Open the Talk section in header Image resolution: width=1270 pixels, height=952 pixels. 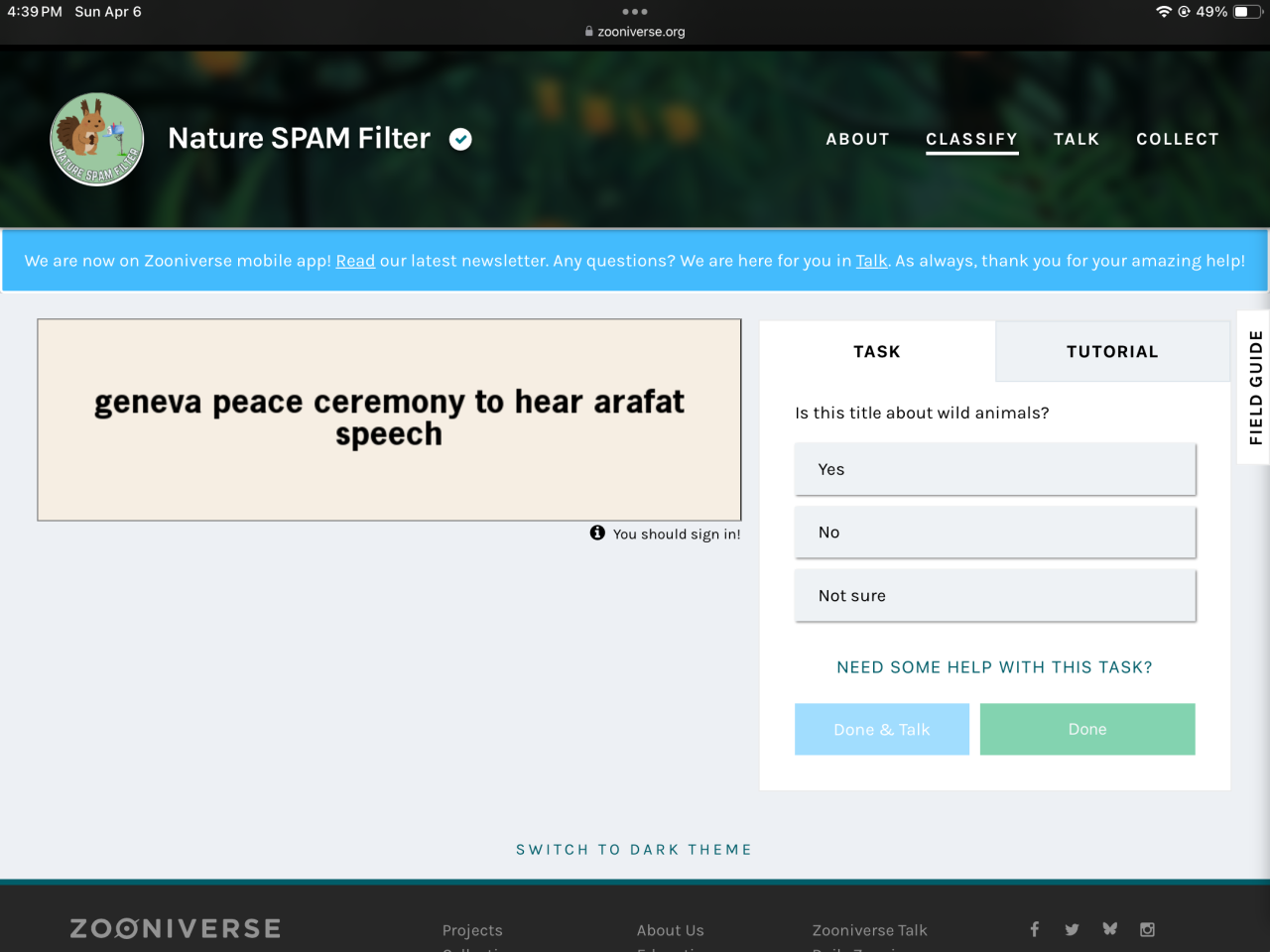(1077, 139)
